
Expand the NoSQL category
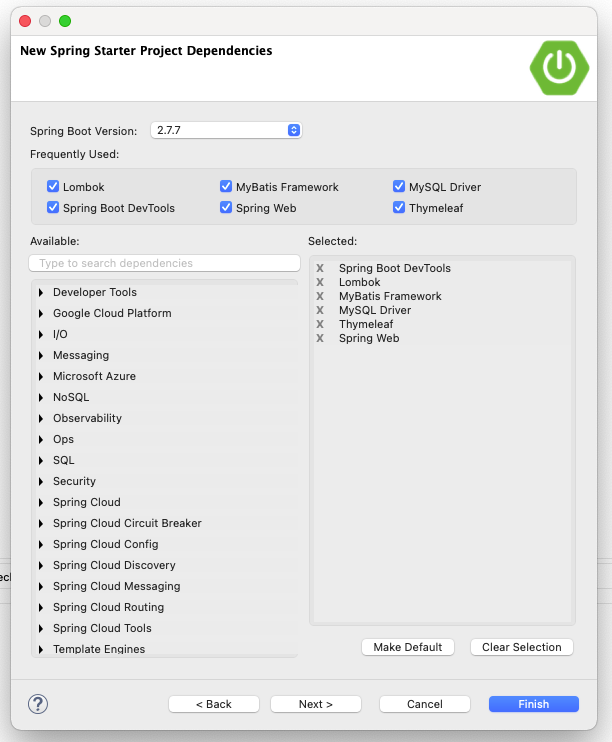[41, 398]
